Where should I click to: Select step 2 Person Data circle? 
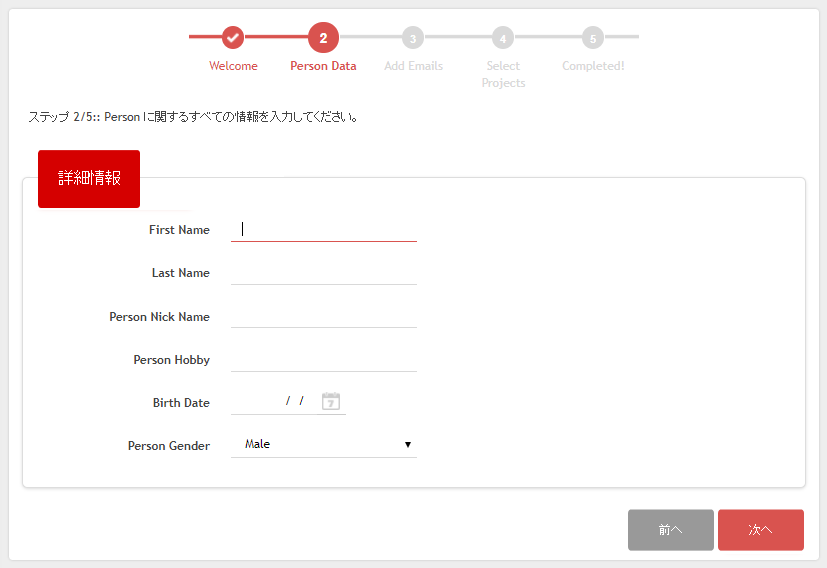coord(323,37)
